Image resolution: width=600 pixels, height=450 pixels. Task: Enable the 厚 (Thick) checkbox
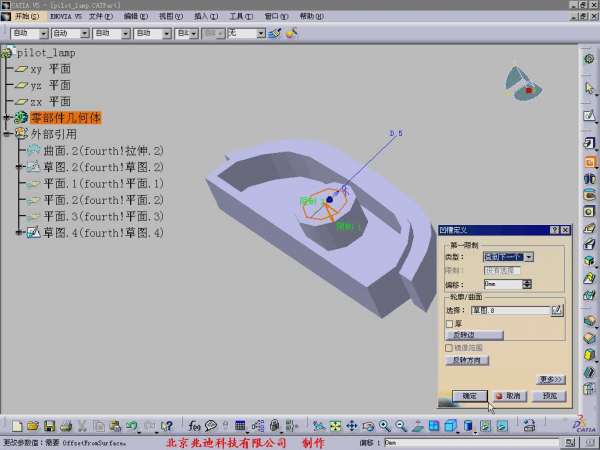coord(449,323)
